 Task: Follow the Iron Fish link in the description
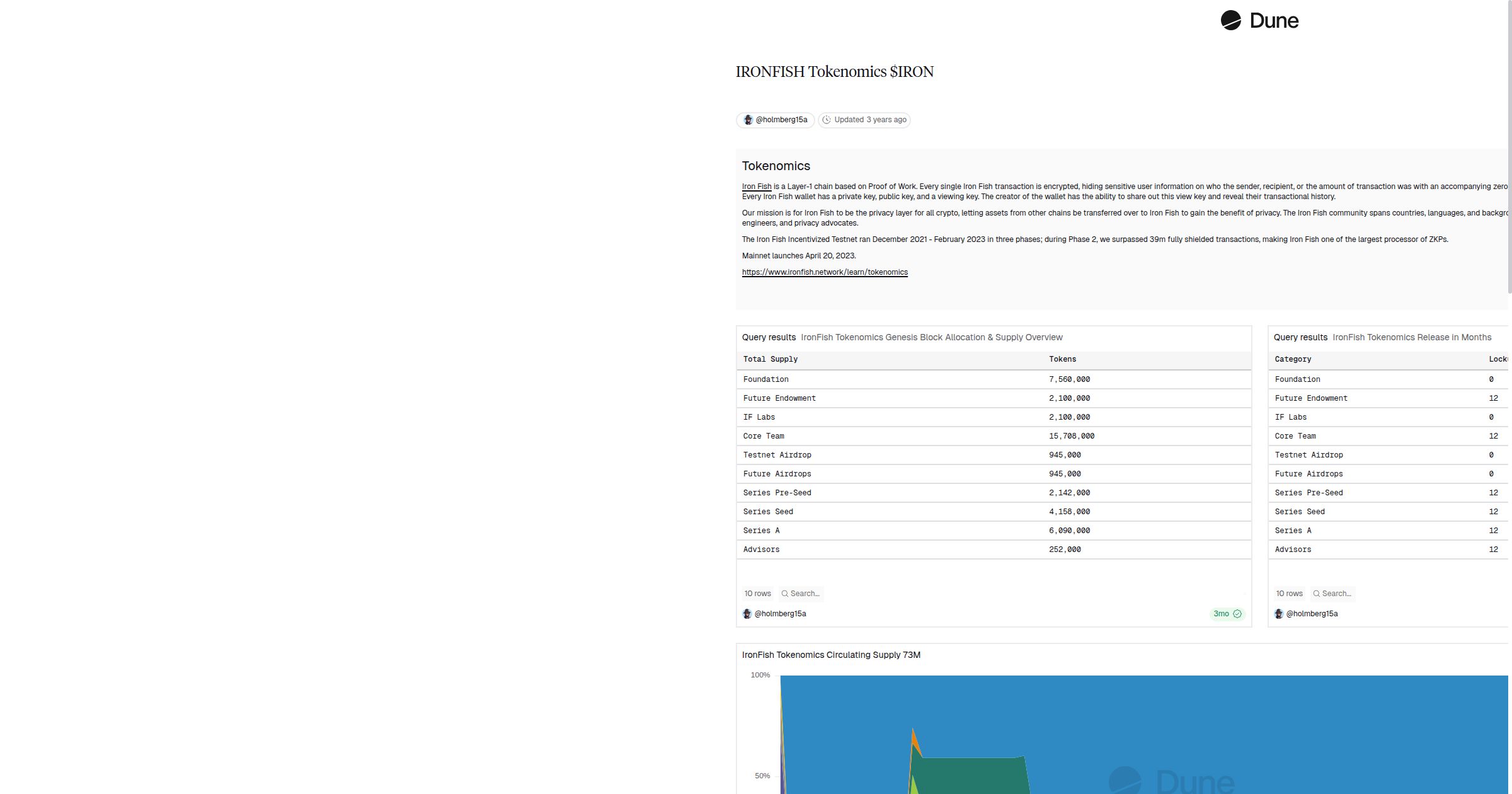pyautogui.click(x=756, y=186)
